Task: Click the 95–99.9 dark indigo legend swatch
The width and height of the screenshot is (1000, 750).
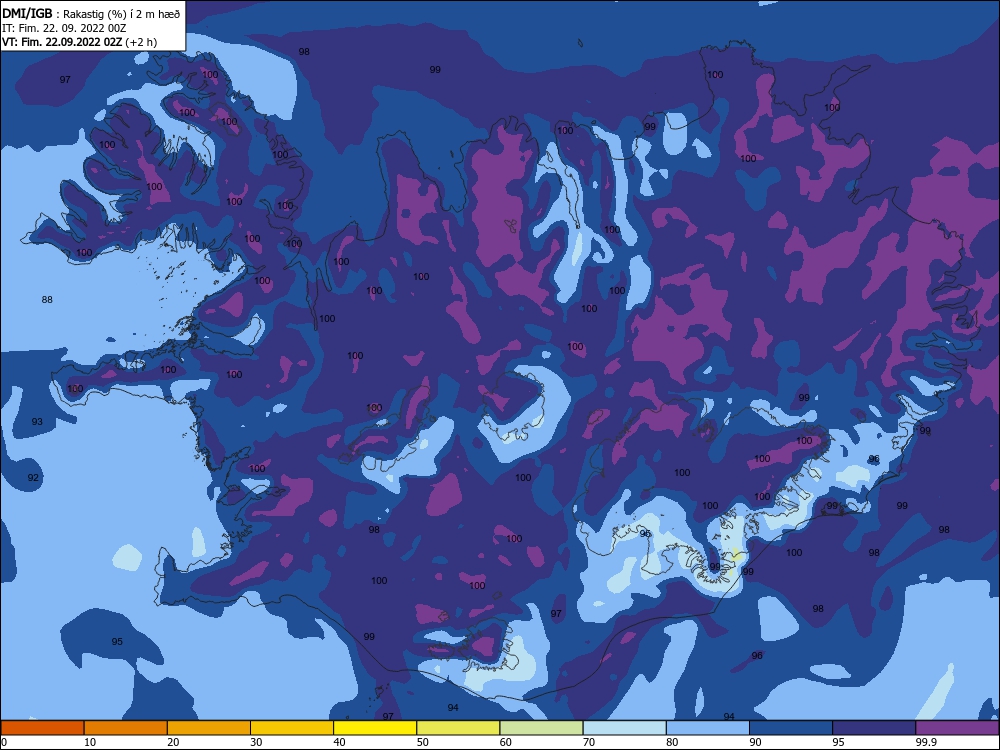Action: coord(874,728)
